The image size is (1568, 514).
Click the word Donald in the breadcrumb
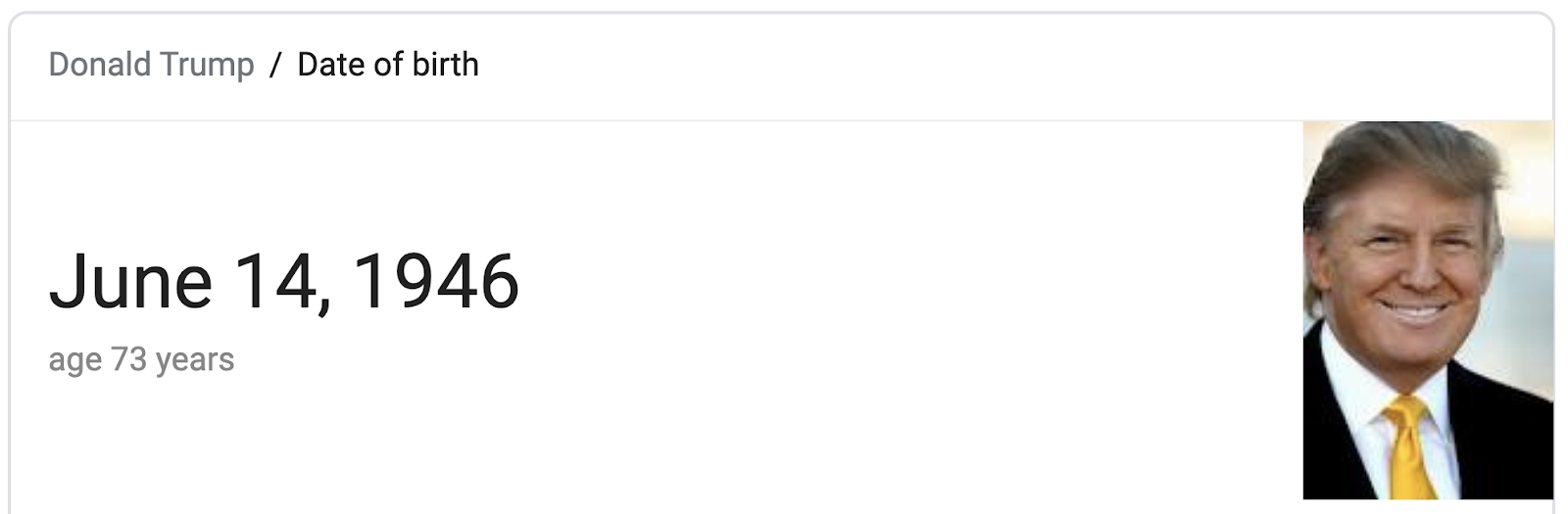coord(99,65)
